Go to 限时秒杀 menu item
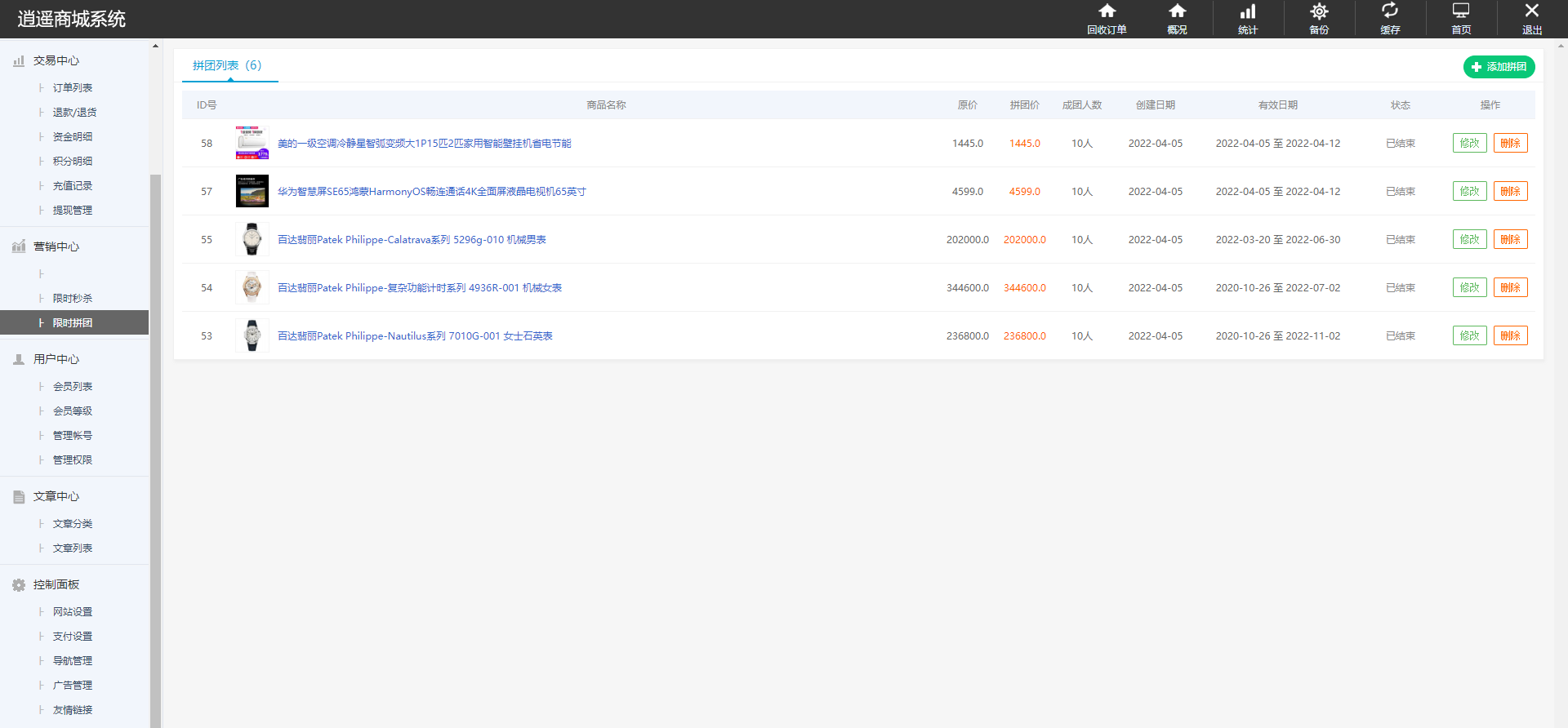This screenshot has width=1568, height=728. tap(73, 299)
